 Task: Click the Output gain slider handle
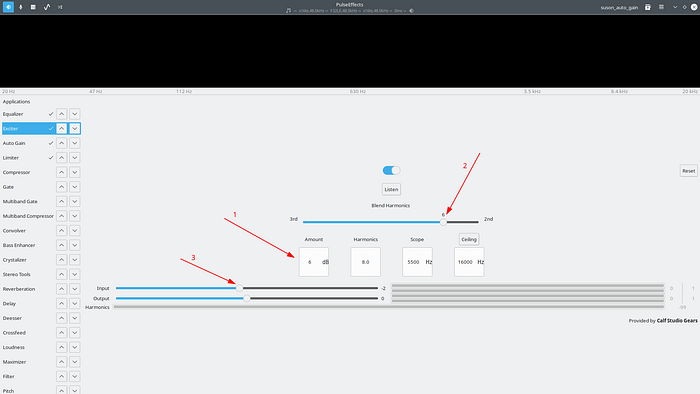[246, 299]
